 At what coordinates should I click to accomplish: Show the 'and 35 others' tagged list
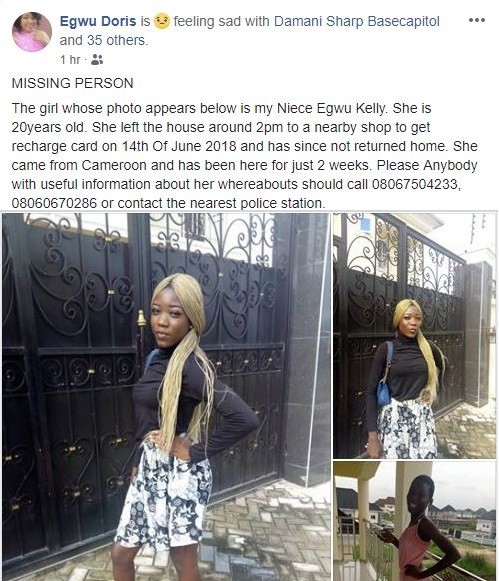click(104, 40)
